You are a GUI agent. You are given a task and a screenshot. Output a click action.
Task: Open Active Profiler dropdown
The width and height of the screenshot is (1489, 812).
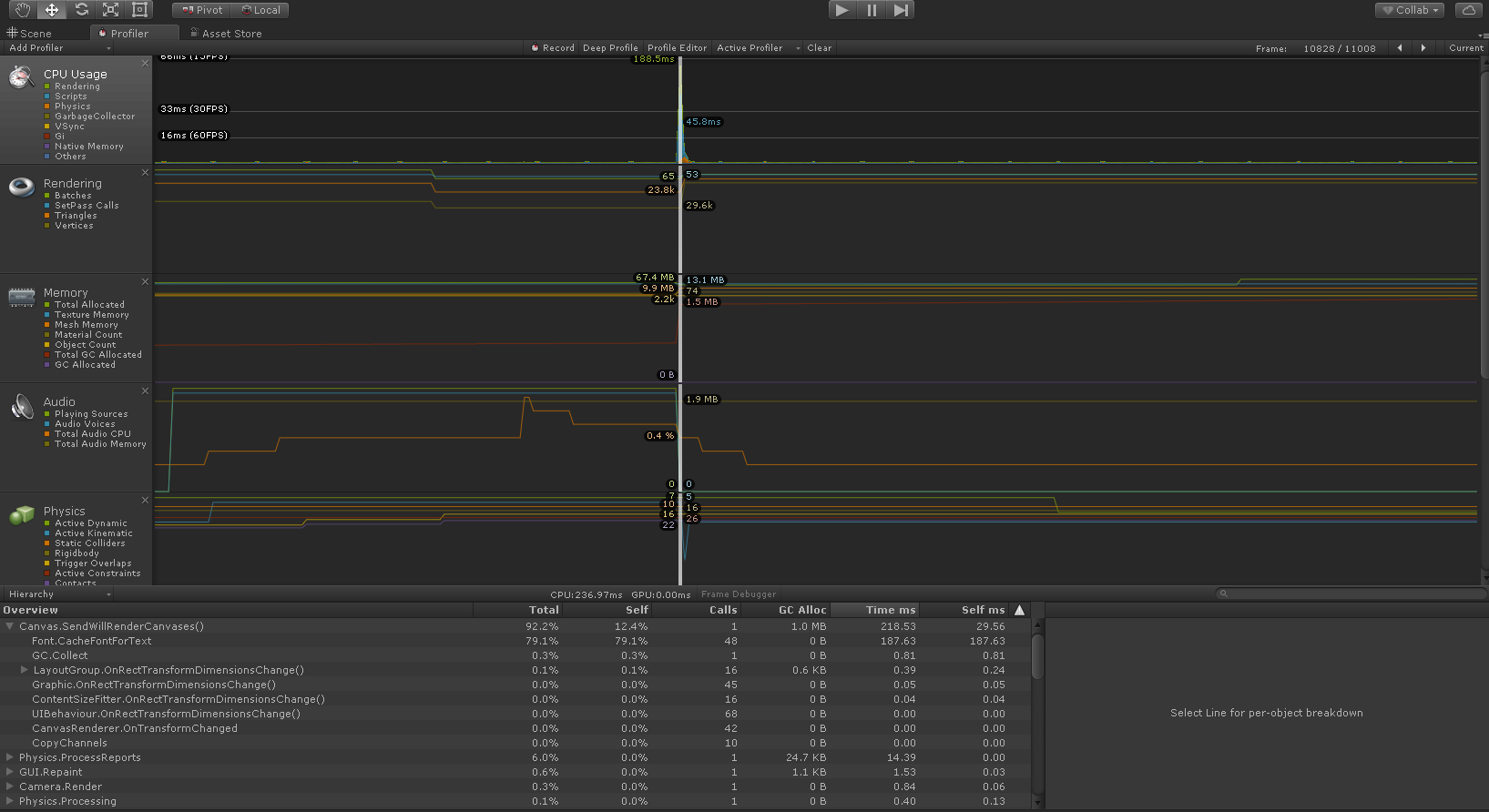(758, 48)
